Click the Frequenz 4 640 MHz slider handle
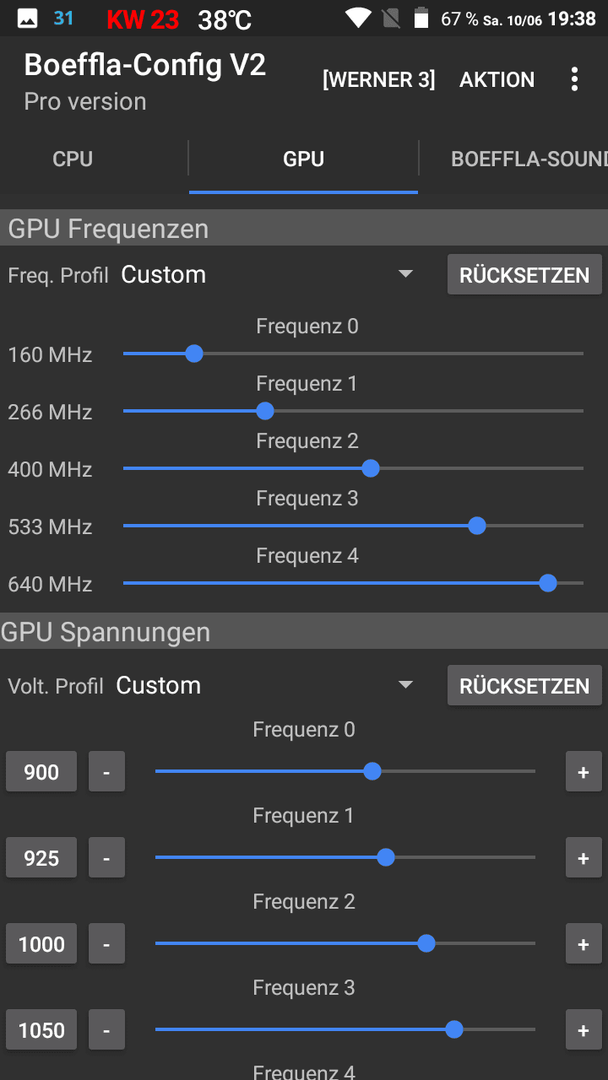The image size is (608, 1080). point(548,583)
